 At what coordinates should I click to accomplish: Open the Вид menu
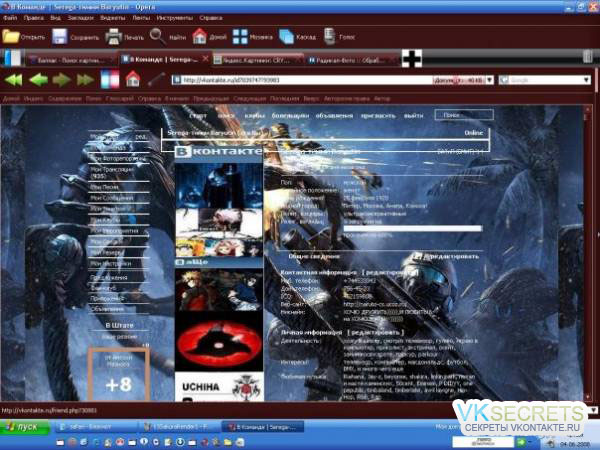[x=55, y=18]
